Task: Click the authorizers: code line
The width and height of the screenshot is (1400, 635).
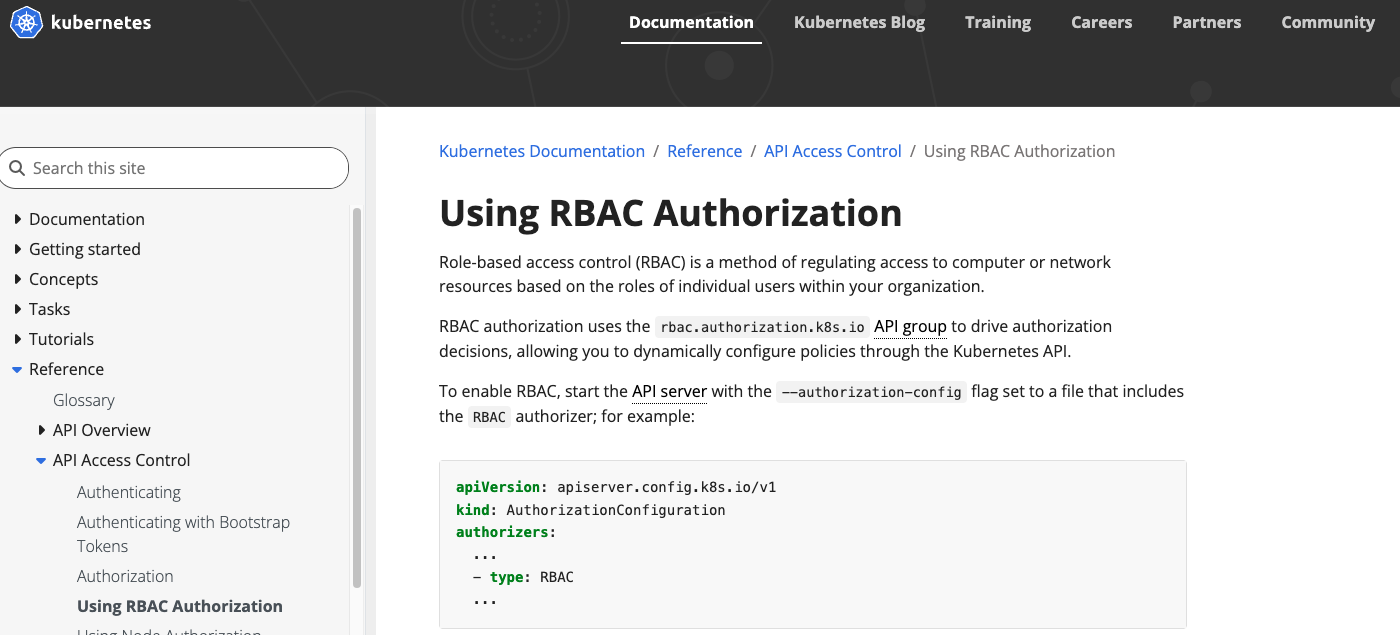Action: [x=506, y=532]
